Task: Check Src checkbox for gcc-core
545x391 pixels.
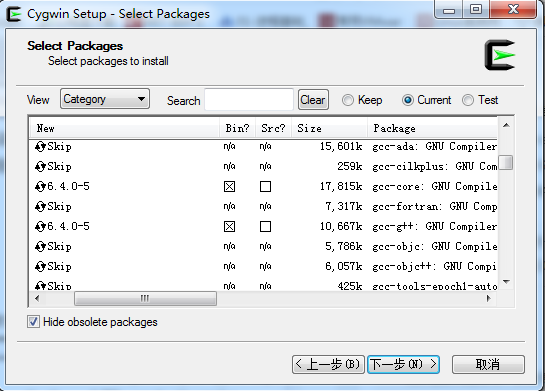Action: point(265,187)
